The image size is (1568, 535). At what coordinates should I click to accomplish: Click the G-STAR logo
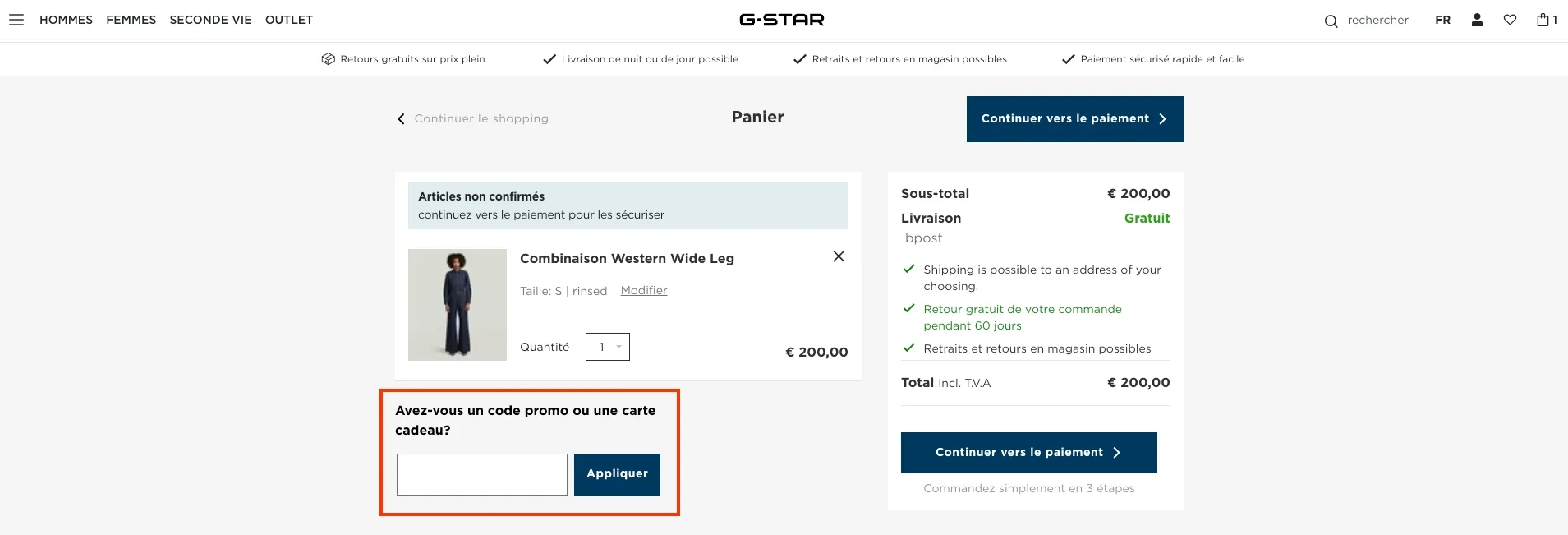[782, 19]
